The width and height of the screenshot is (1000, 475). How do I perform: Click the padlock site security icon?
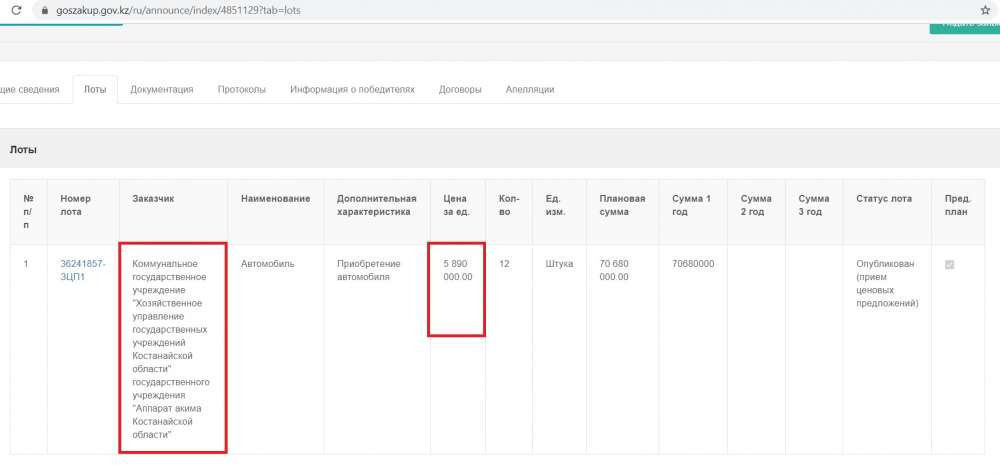(42, 9)
